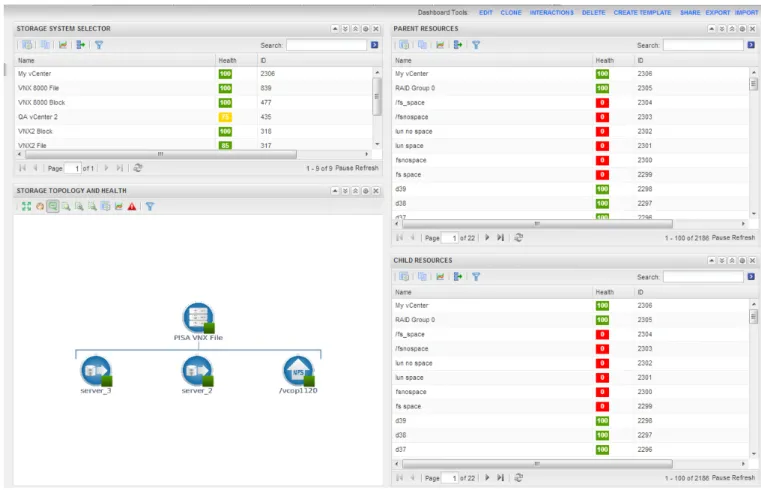Click the chart icon in Child Resources toolbar
Image resolution: width=761 pixels, height=490 pixels.
click(x=440, y=277)
